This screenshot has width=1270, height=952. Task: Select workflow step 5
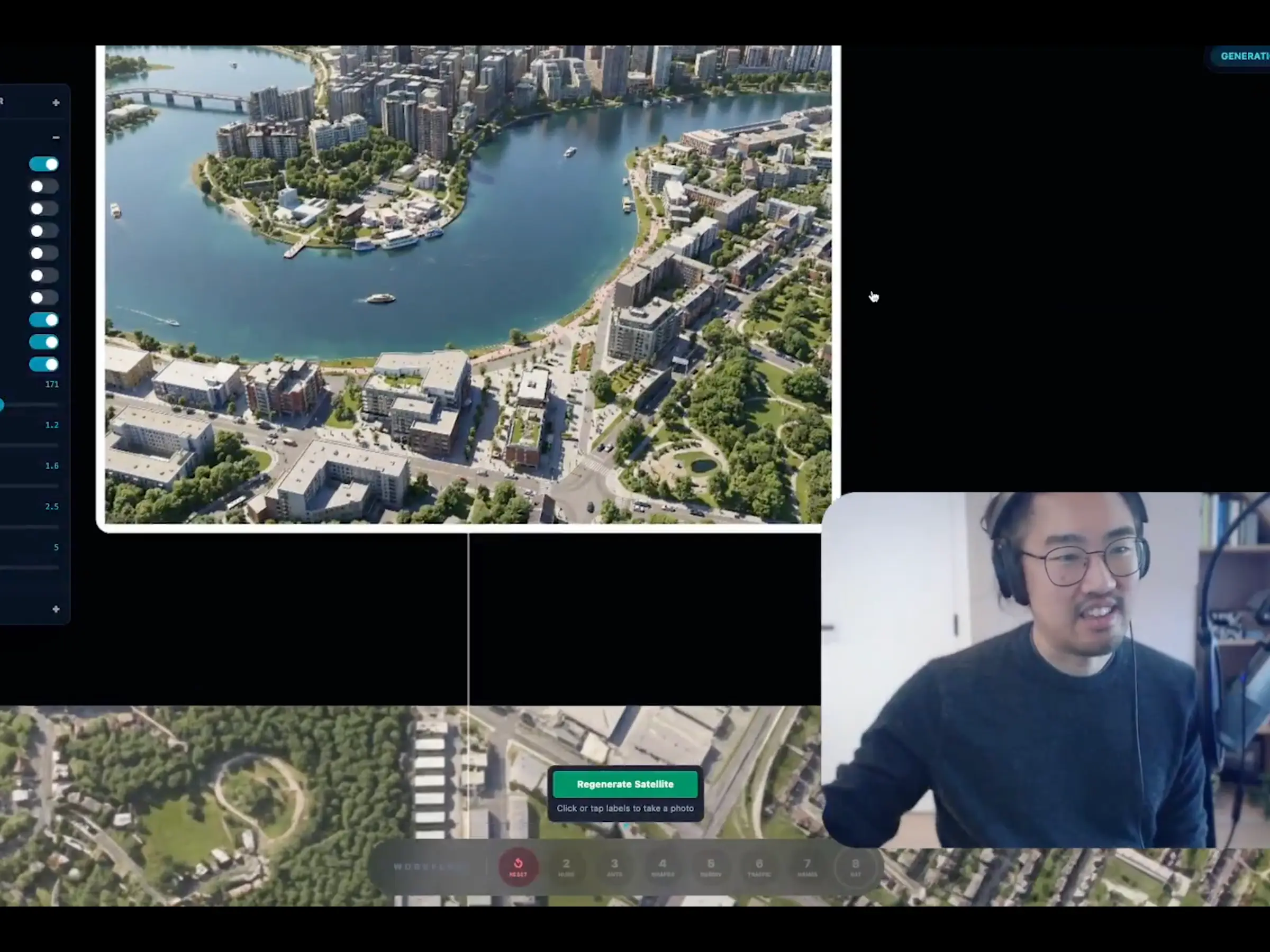[711, 866]
